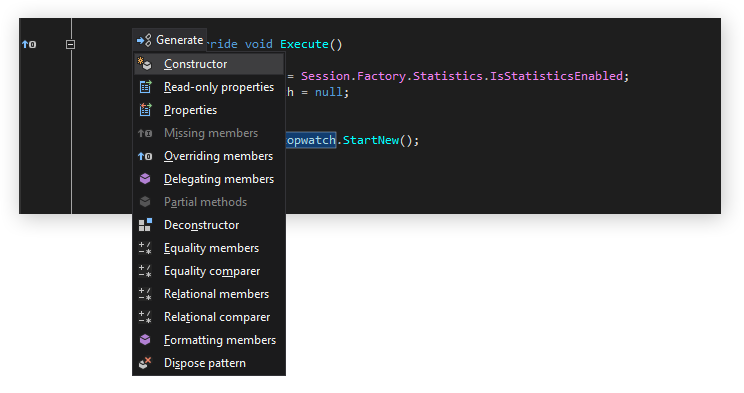Select the disabled Missing members entry

click(x=209, y=133)
